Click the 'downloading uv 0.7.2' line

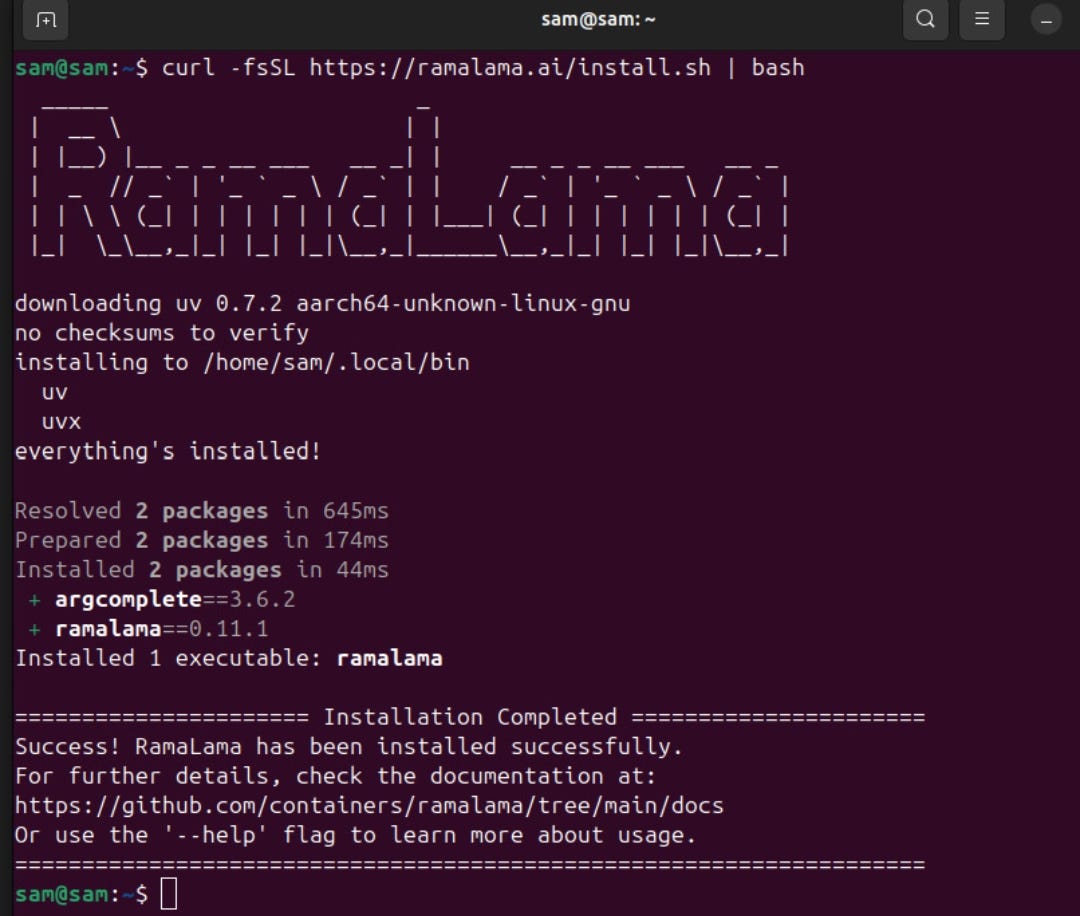pyautogui.click(x=322, y=304)
